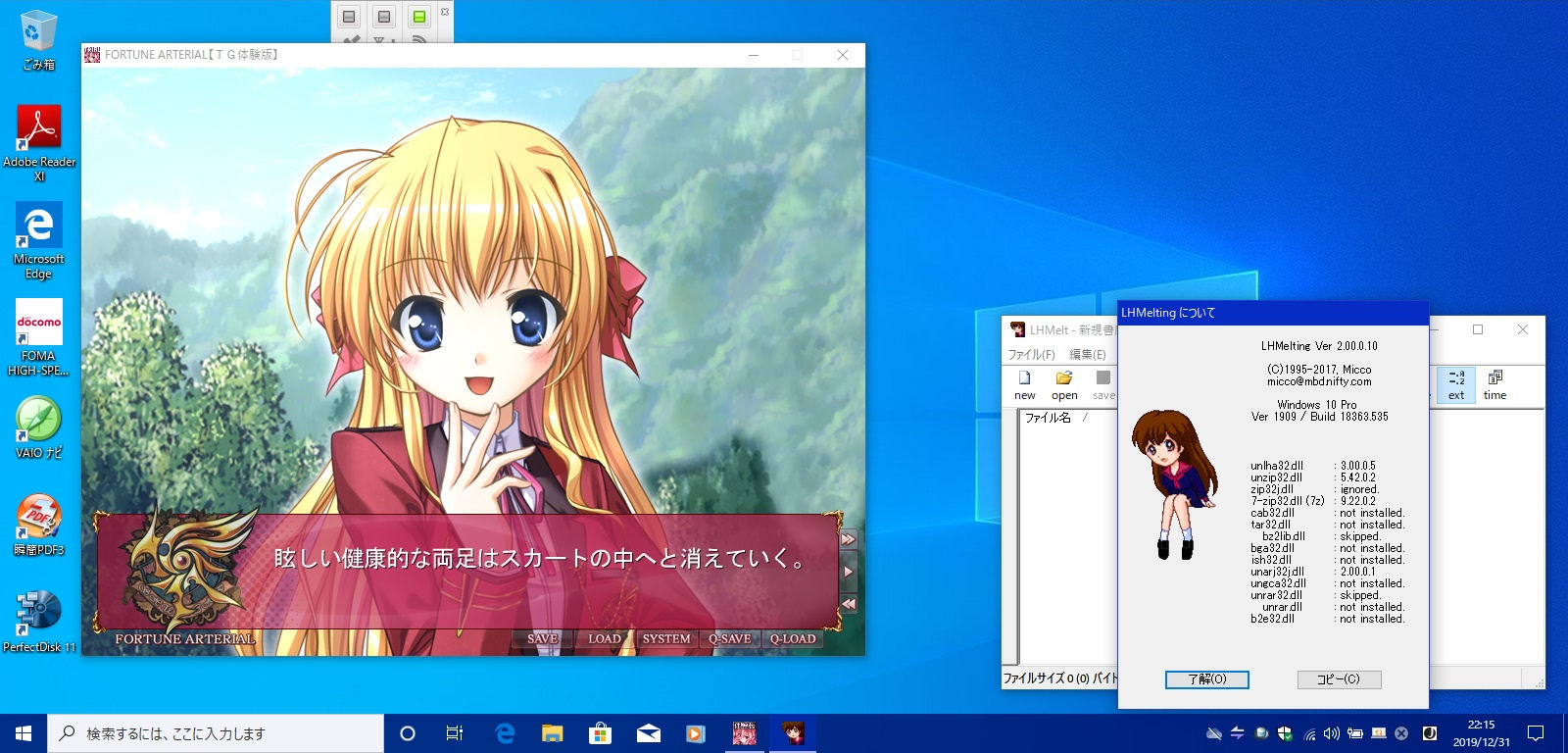Click the new archive icon in LHMelt
Screen dimensions: 1568x753
(1025, 384)
